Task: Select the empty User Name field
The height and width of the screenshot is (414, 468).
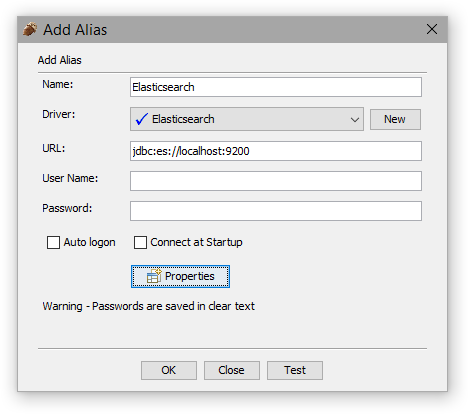Action: pyautogui.click(x=276, y=181)
